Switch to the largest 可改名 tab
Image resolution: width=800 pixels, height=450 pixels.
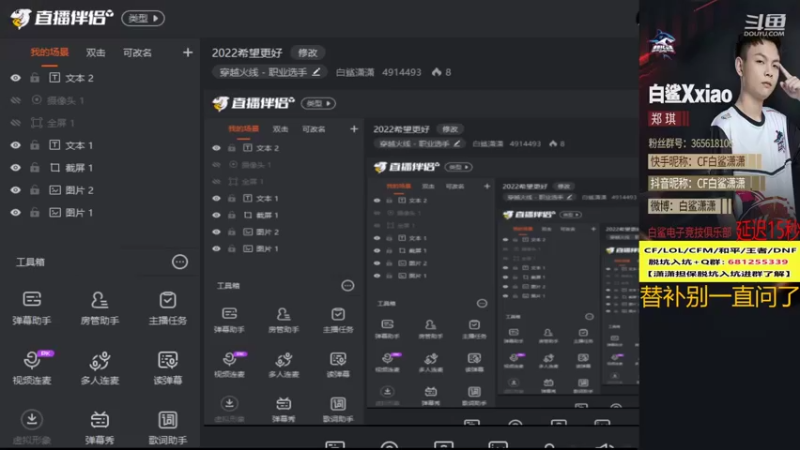(x=137, y=53)
